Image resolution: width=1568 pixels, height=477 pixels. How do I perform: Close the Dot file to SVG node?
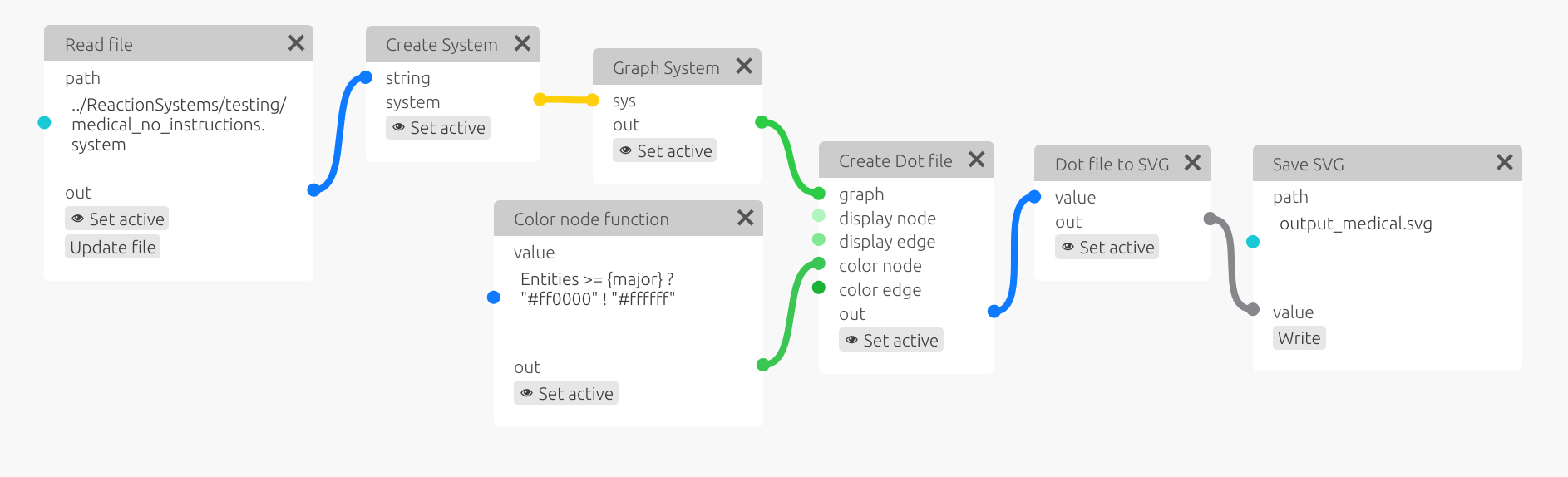coord(1192,163)
